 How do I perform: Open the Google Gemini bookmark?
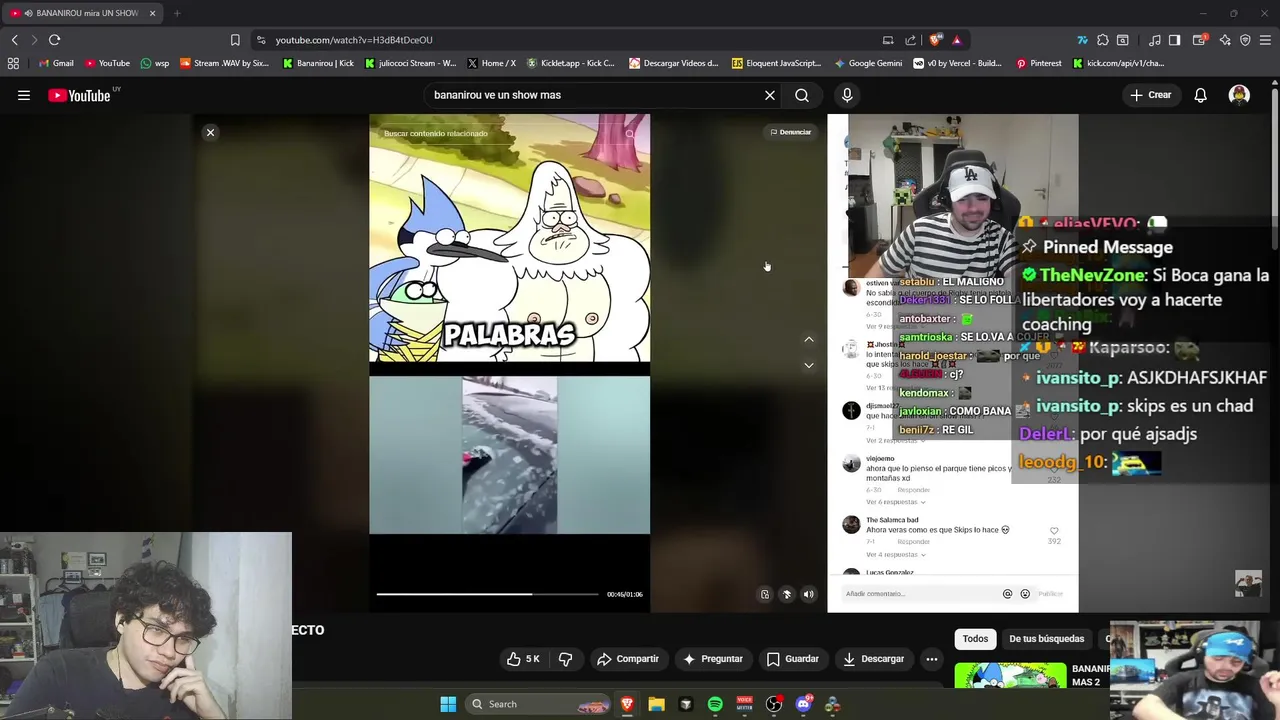pos(867,63)
